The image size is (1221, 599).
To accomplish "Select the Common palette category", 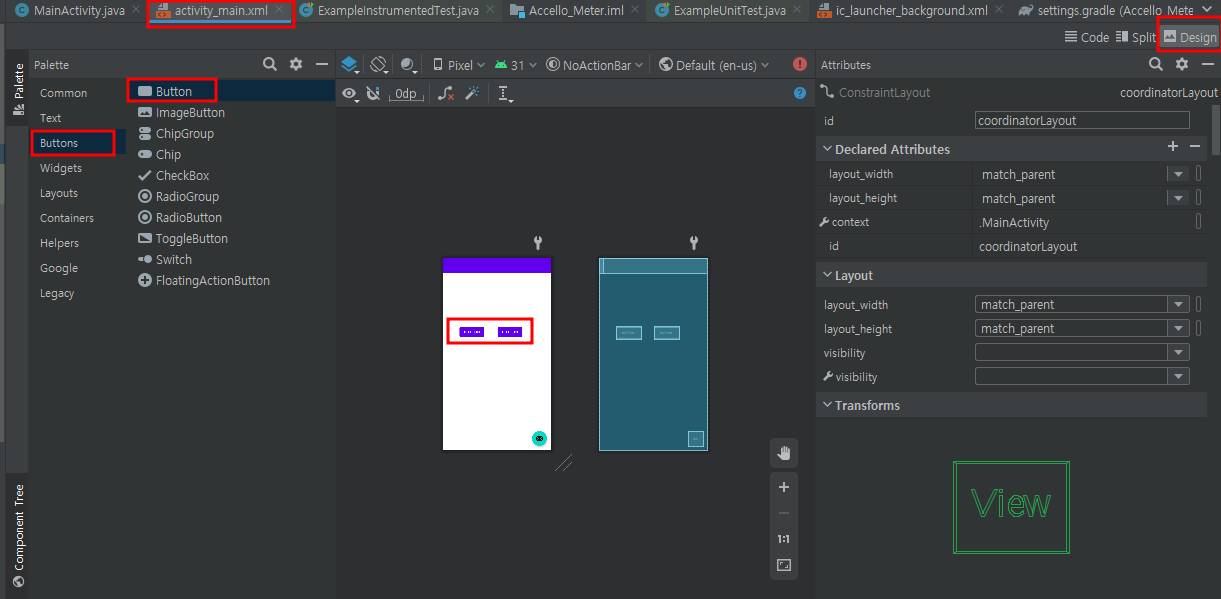I will pyautogui.click(x=64, y=93).
